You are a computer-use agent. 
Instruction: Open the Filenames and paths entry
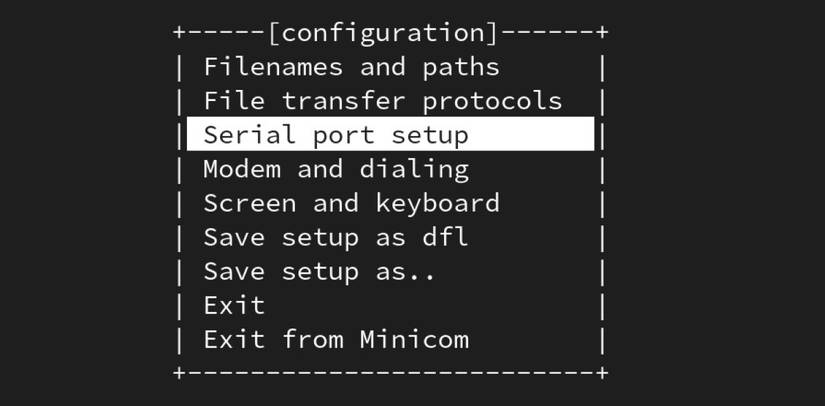351,67
